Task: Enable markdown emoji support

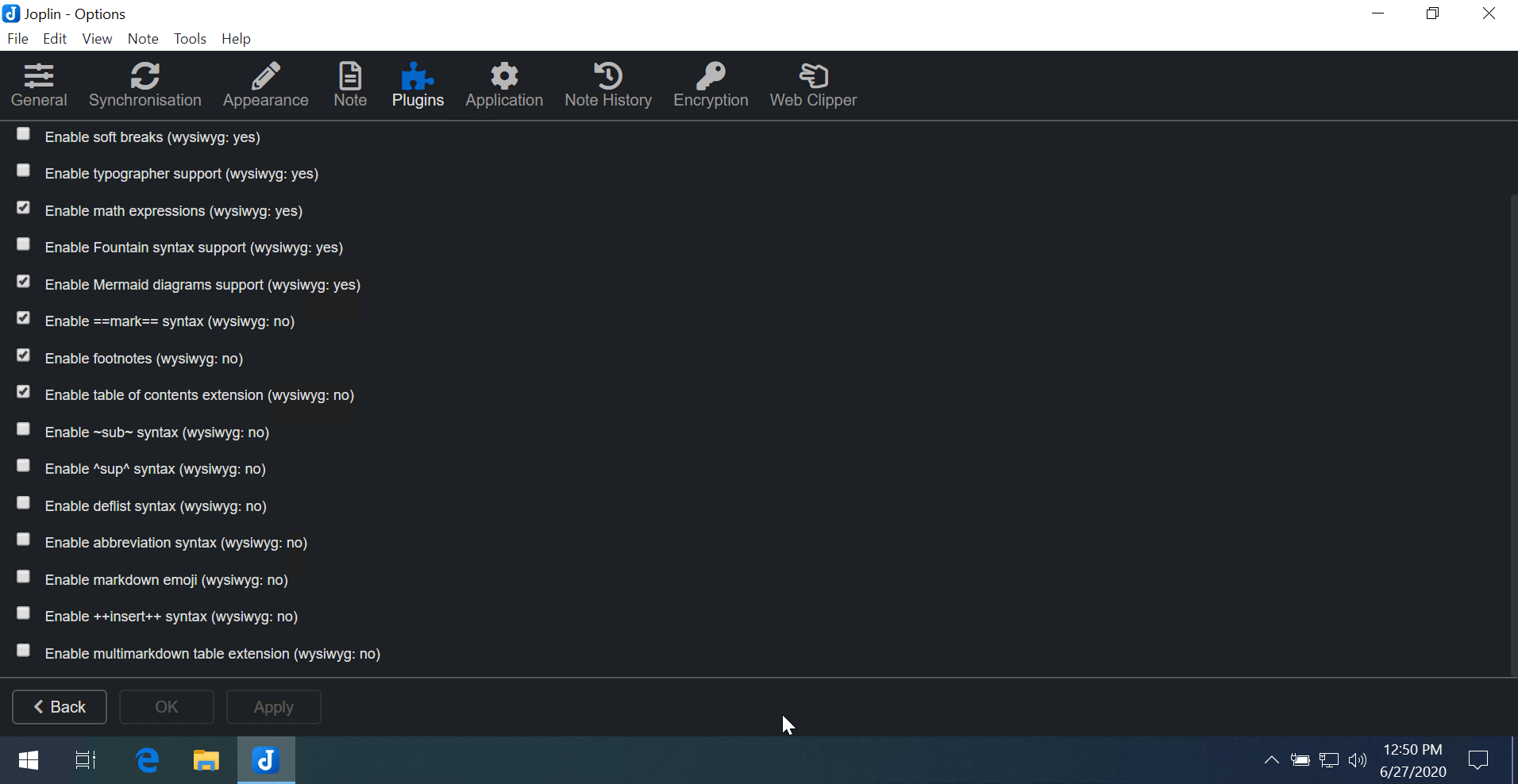Action: pos(22,576)
